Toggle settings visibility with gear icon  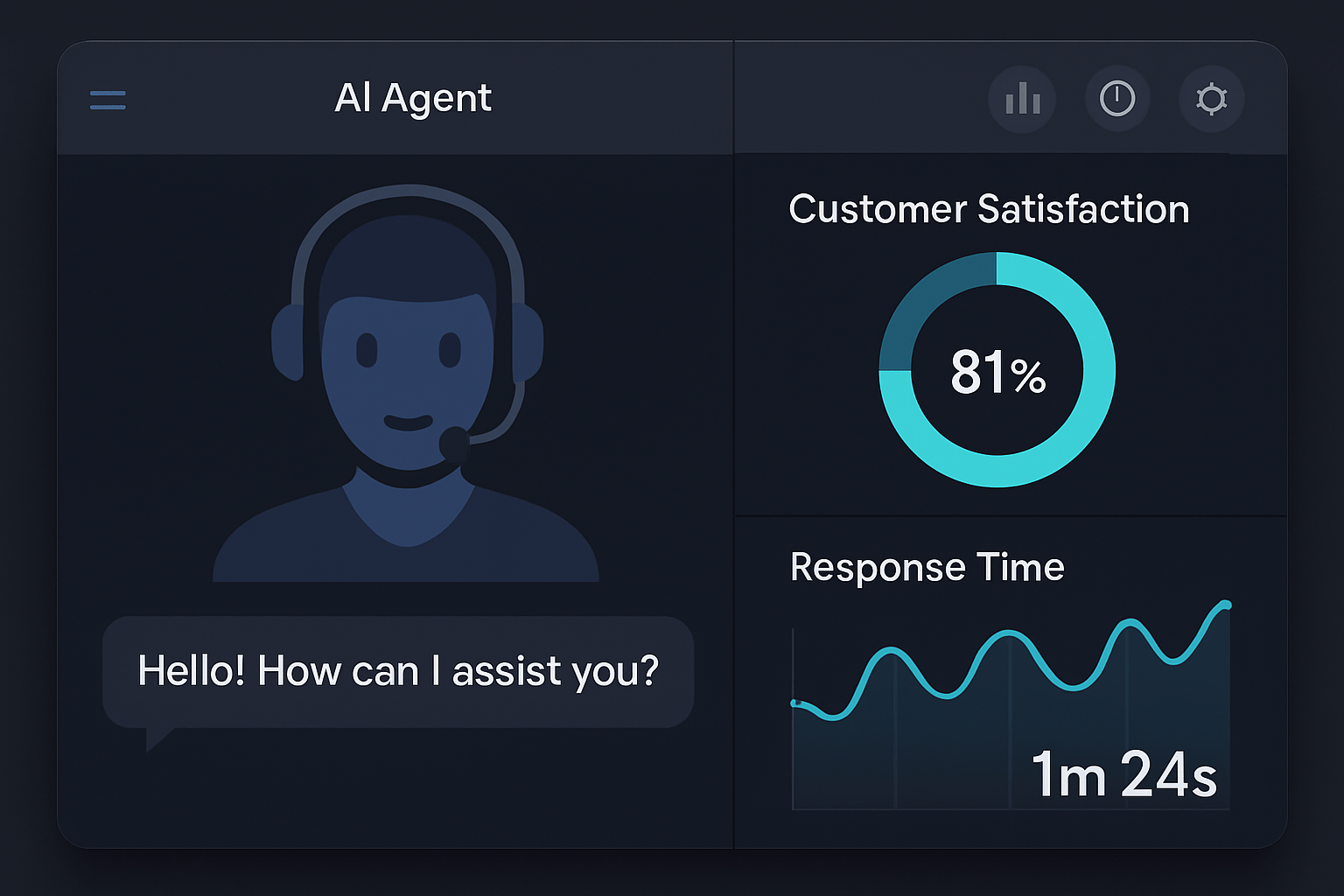click(x=1212, y=99)
